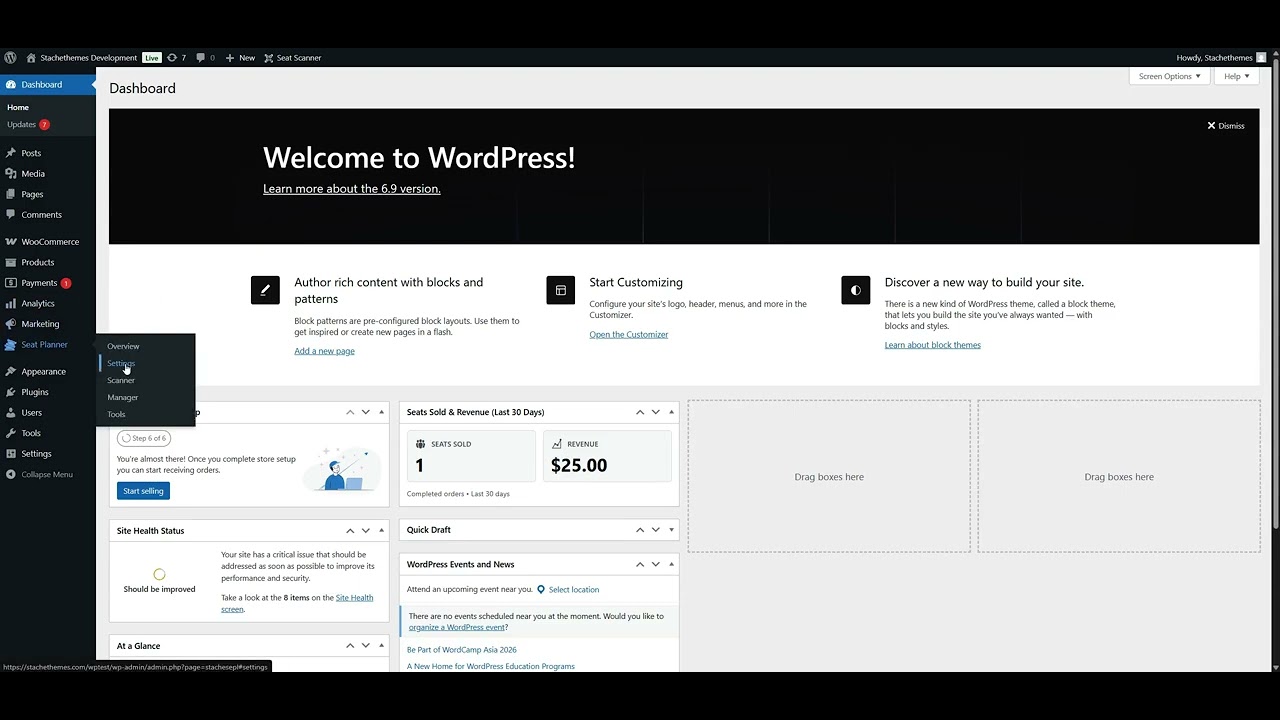Open the Updates submenu item
Screen dimensions: 1280x720
28,125
